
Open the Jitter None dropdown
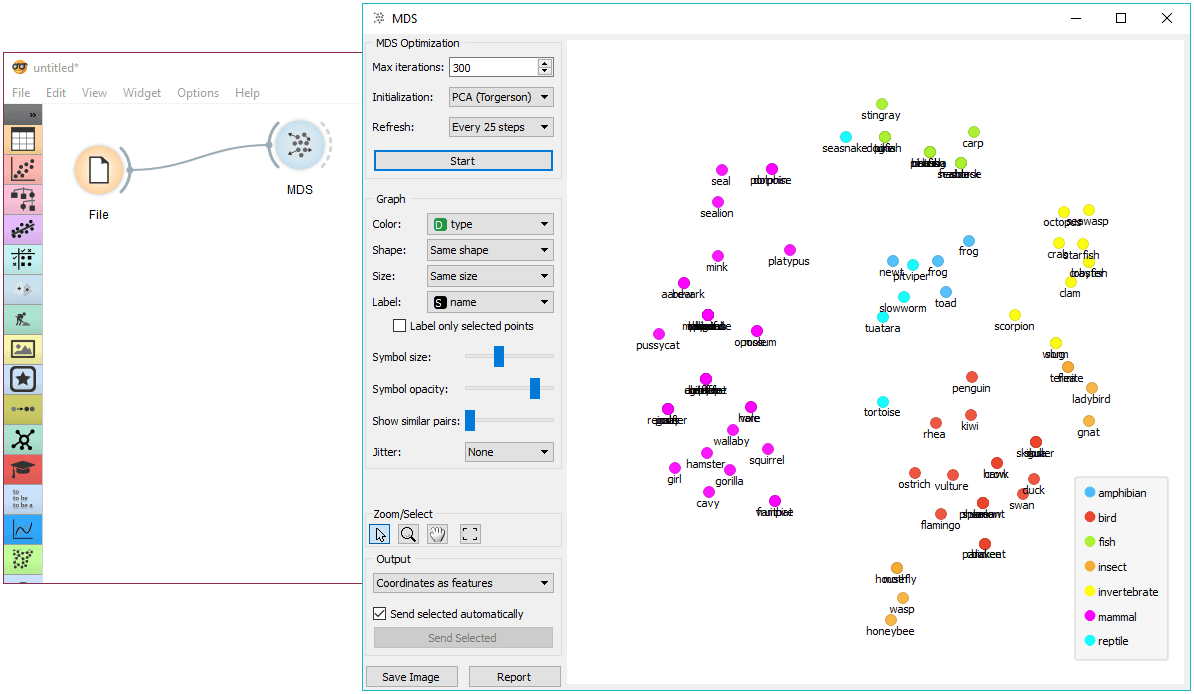click(509, 452)
